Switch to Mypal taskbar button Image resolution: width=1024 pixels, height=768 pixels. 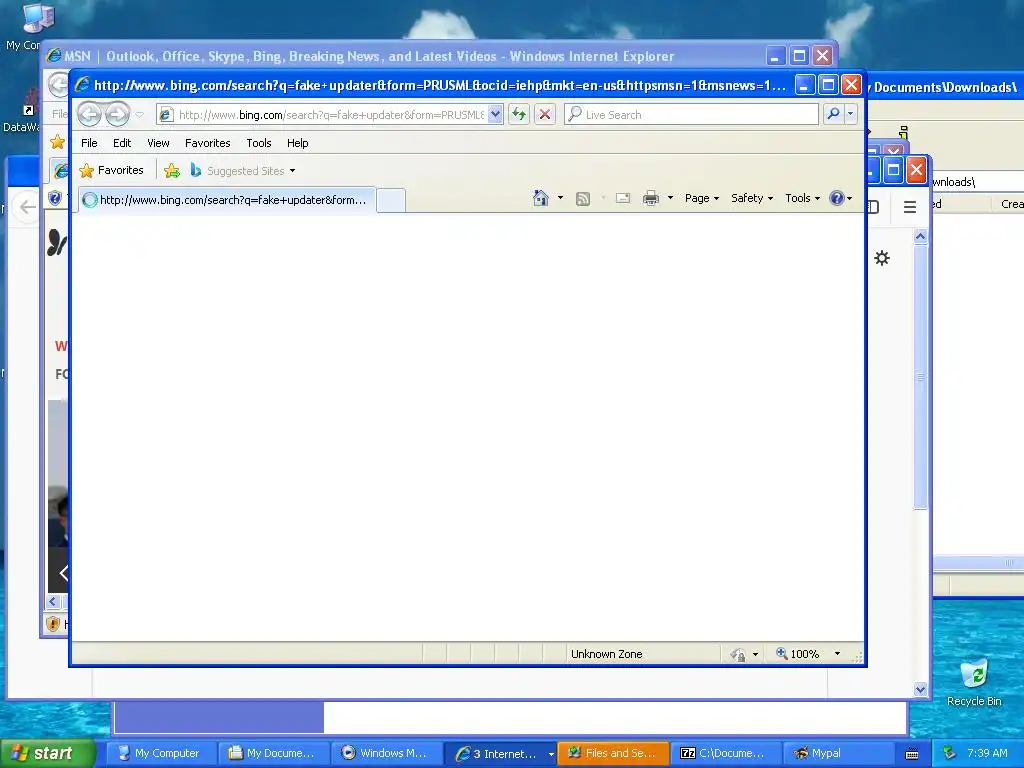click(838, 753)
